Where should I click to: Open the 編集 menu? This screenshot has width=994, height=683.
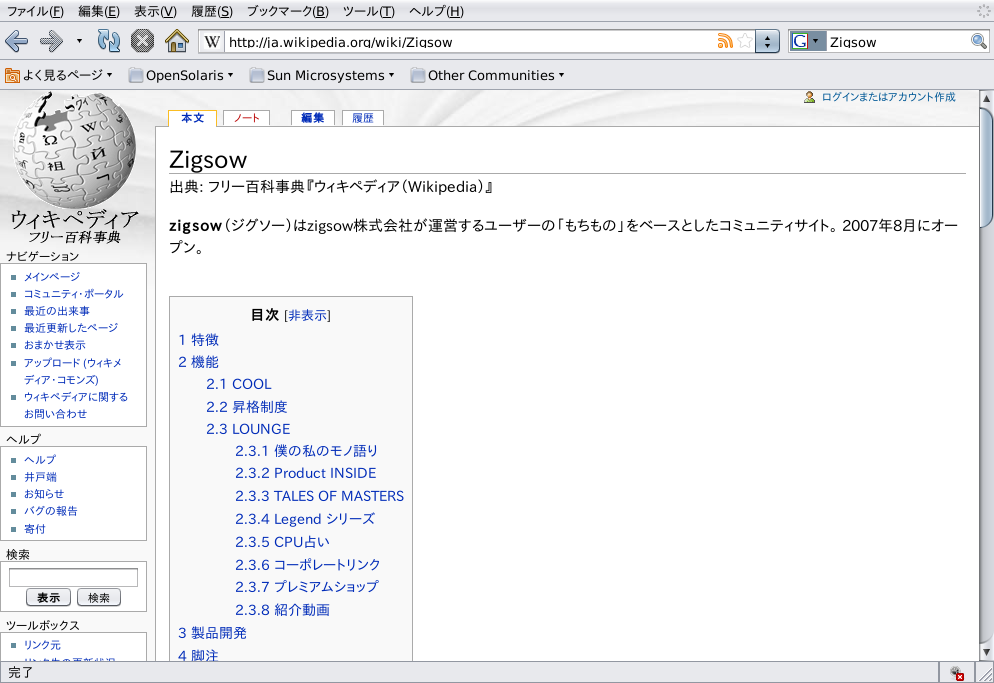(x=99, y=11)
